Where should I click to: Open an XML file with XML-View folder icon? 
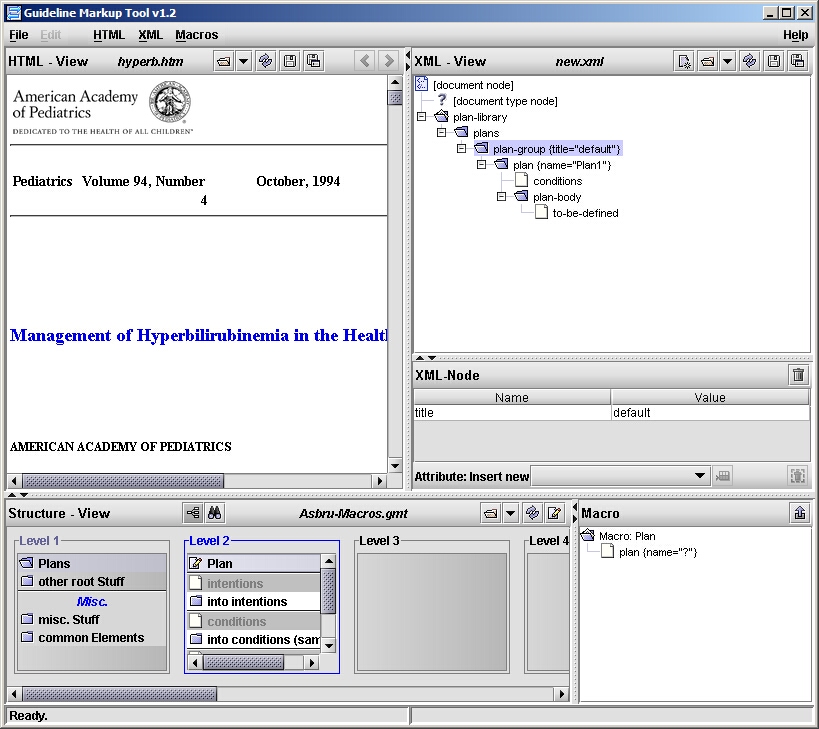[708, 61]
